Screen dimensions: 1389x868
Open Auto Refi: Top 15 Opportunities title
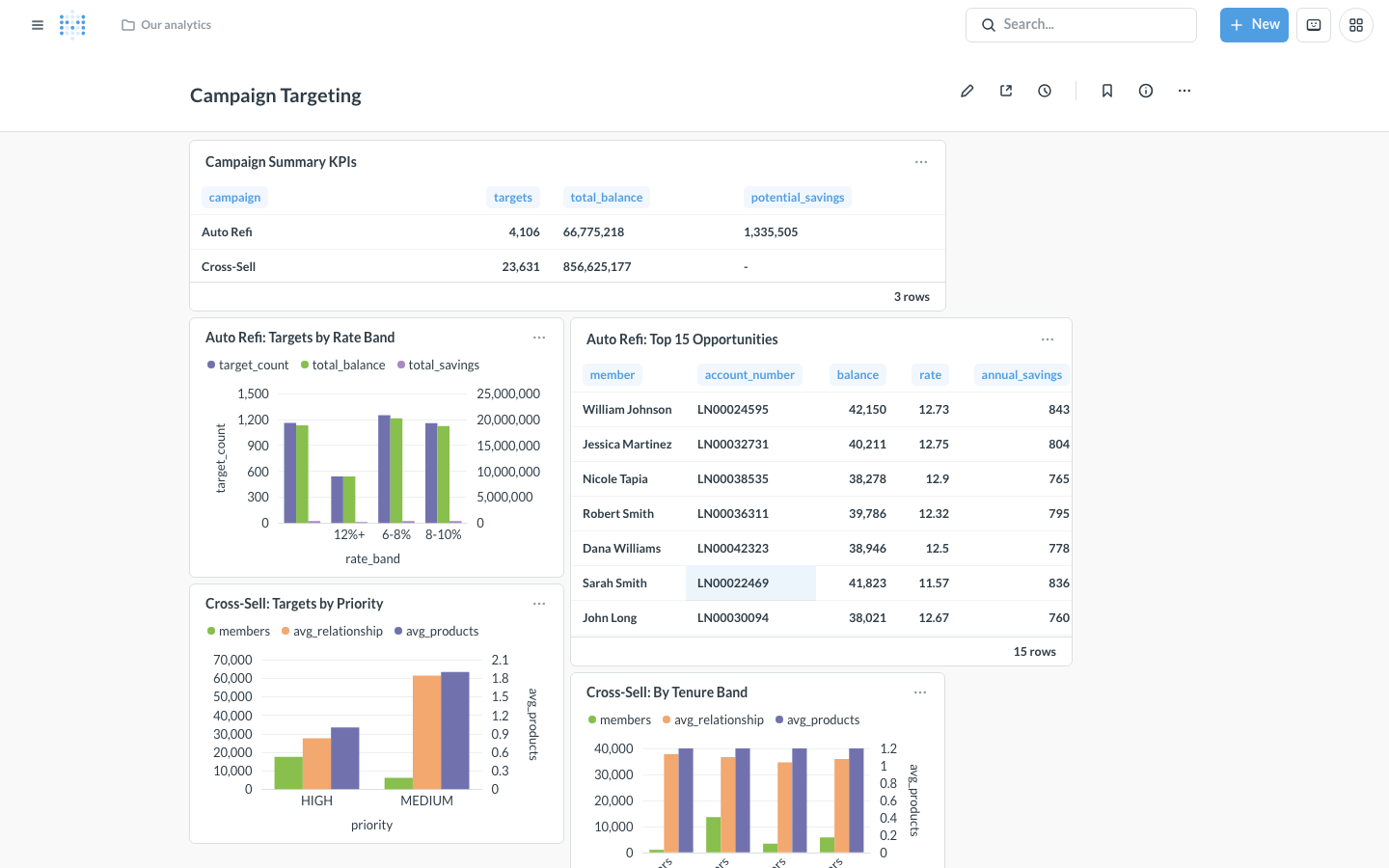click(682, 339)
